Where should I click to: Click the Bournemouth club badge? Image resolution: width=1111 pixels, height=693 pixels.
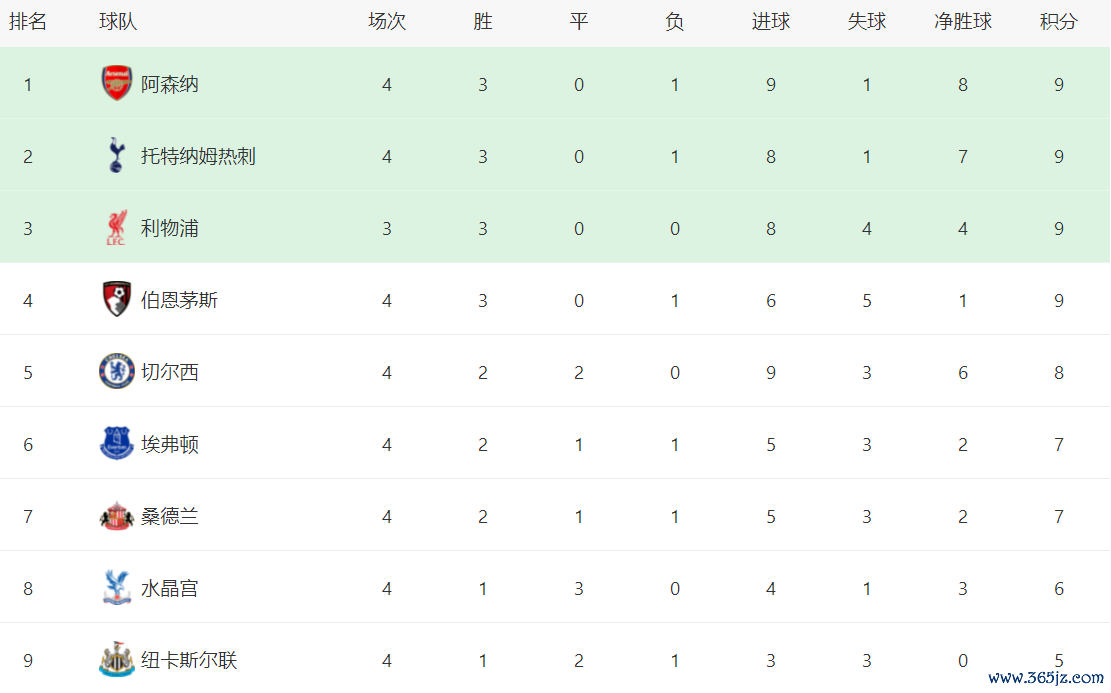(117, 300)
